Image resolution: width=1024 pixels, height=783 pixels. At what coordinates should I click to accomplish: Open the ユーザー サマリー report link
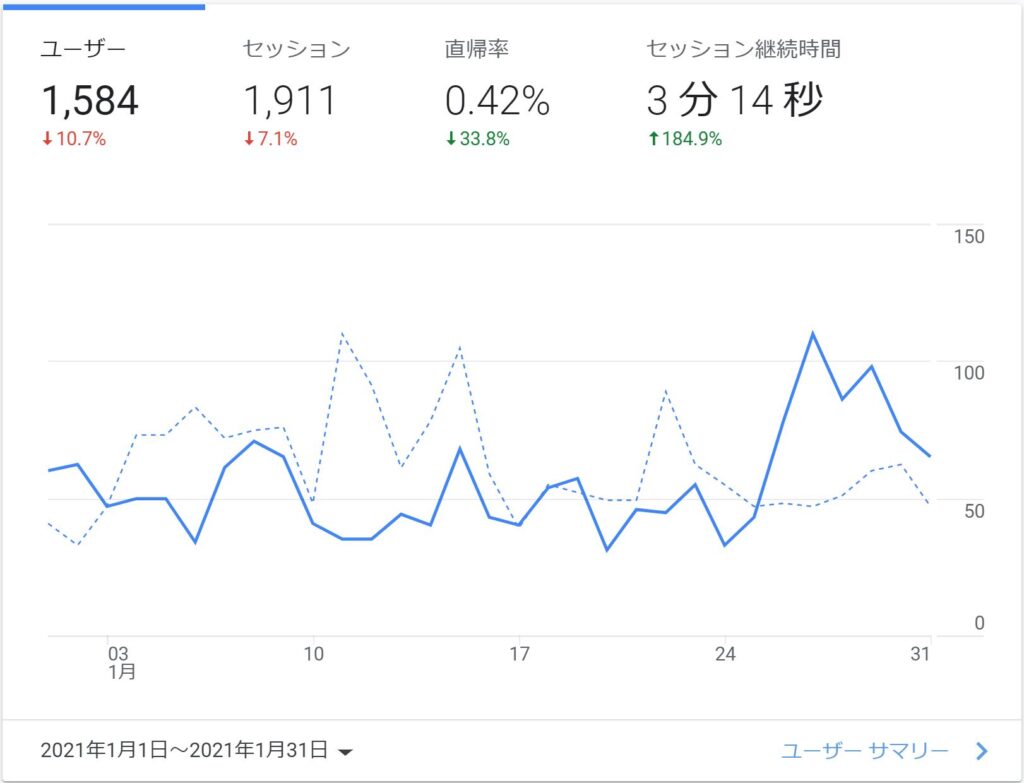point(865,750)
